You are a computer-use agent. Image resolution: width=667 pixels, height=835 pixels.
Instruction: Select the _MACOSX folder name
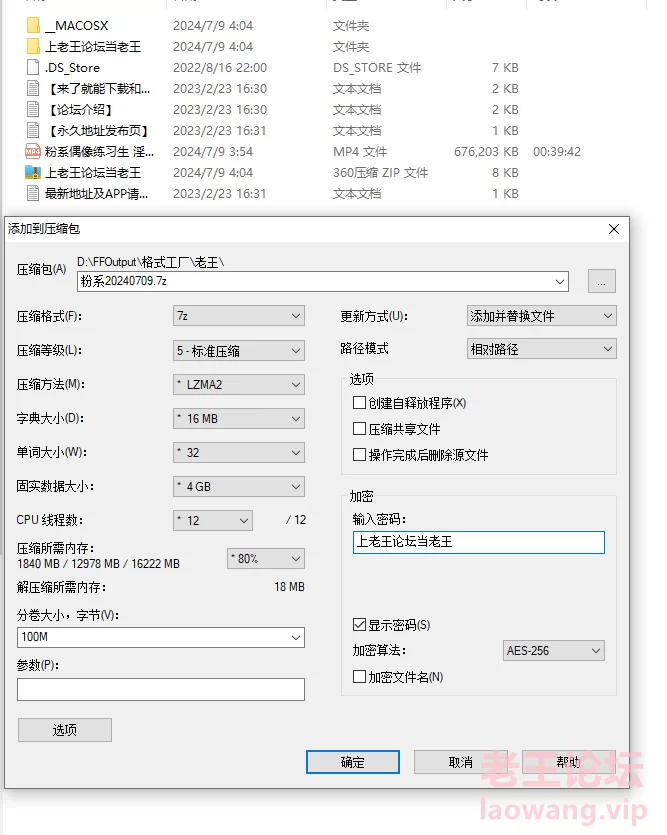click(77, 26)
